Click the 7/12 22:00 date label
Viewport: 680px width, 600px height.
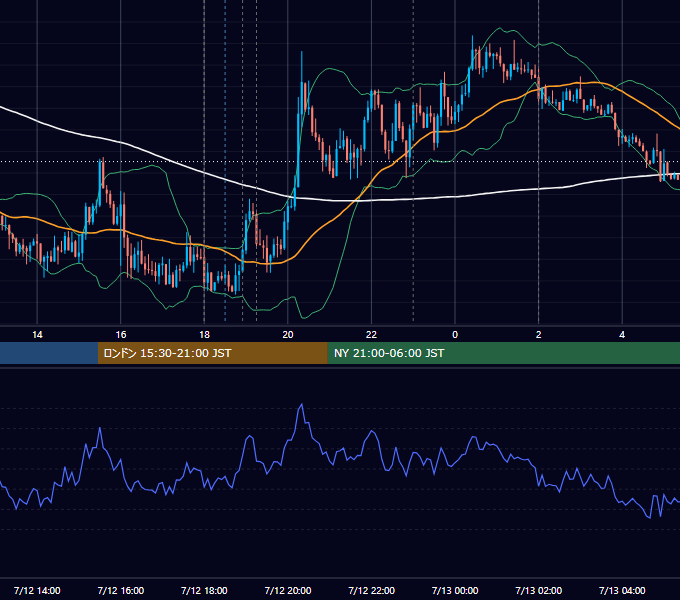372,590
